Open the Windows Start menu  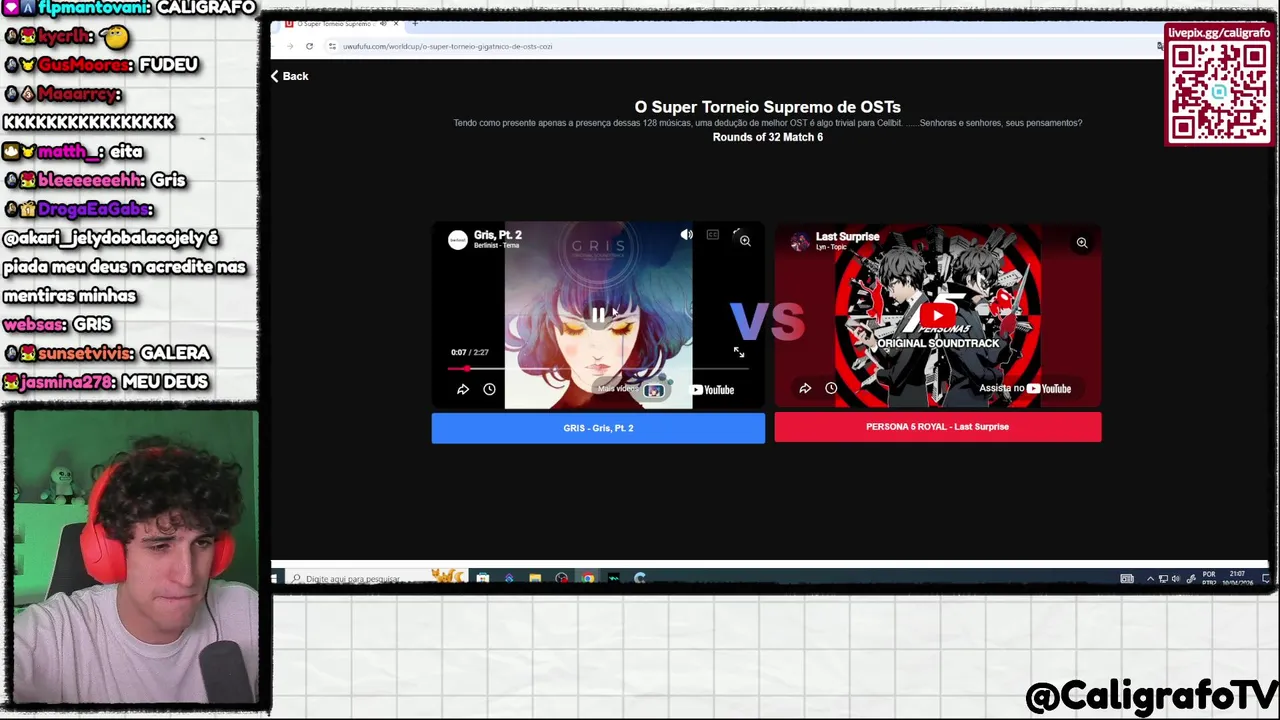274,578
